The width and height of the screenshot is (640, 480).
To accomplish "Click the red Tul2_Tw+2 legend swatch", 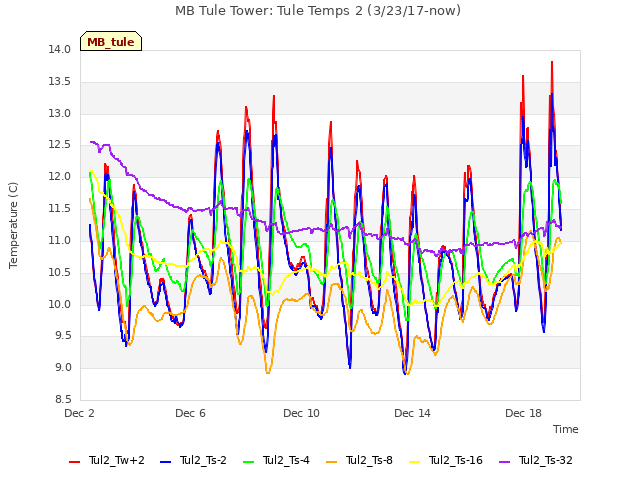I will click(75, 462).
